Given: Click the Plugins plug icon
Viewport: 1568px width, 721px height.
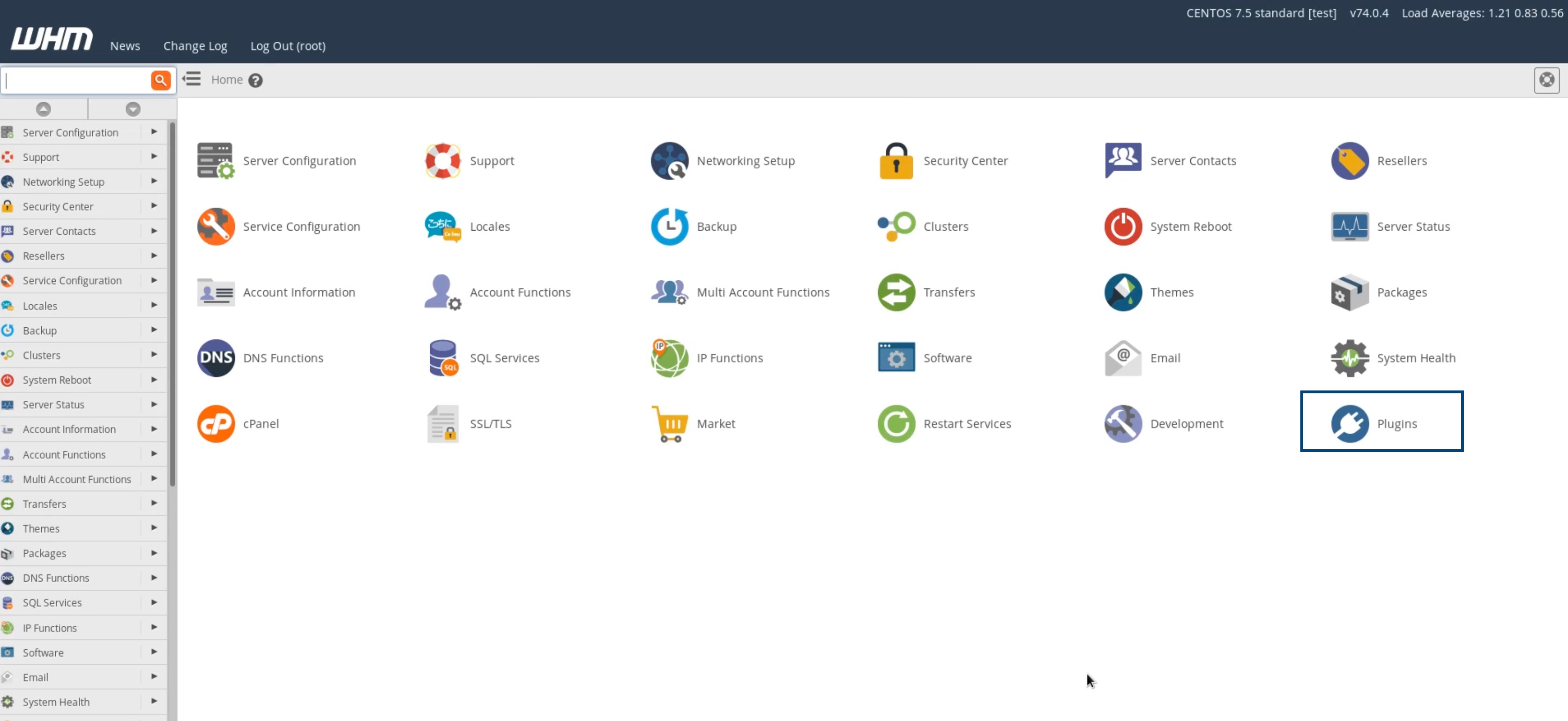Looking at the screenshot, I should click(x=1350, y=424).
